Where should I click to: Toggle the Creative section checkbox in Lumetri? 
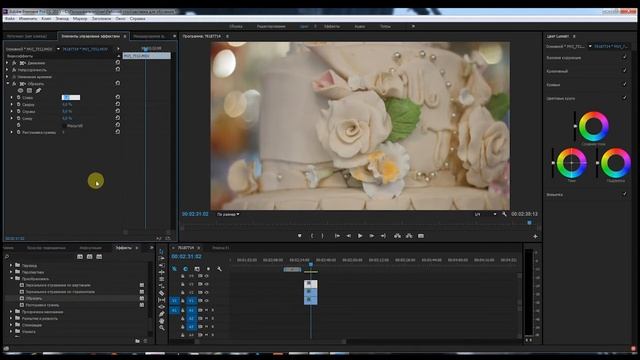624,71
